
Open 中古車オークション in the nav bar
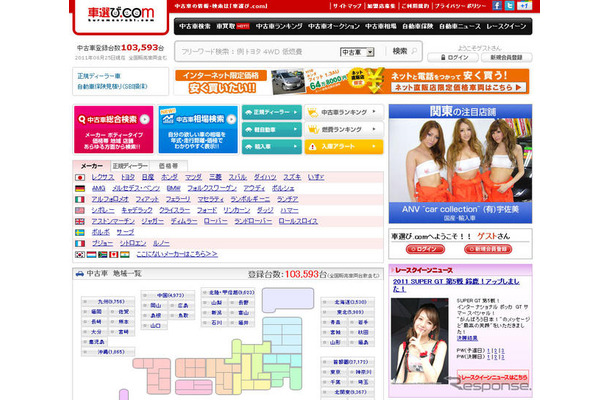click(334, 26)
